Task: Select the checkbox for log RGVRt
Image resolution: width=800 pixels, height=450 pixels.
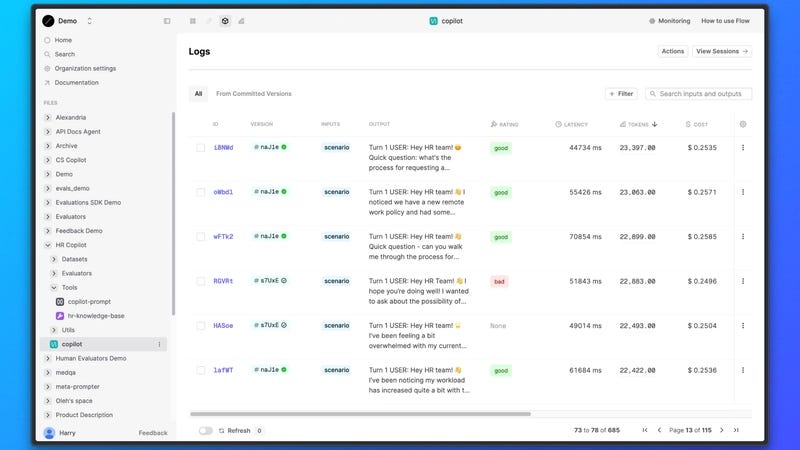Action: click(x=201, y=281)
